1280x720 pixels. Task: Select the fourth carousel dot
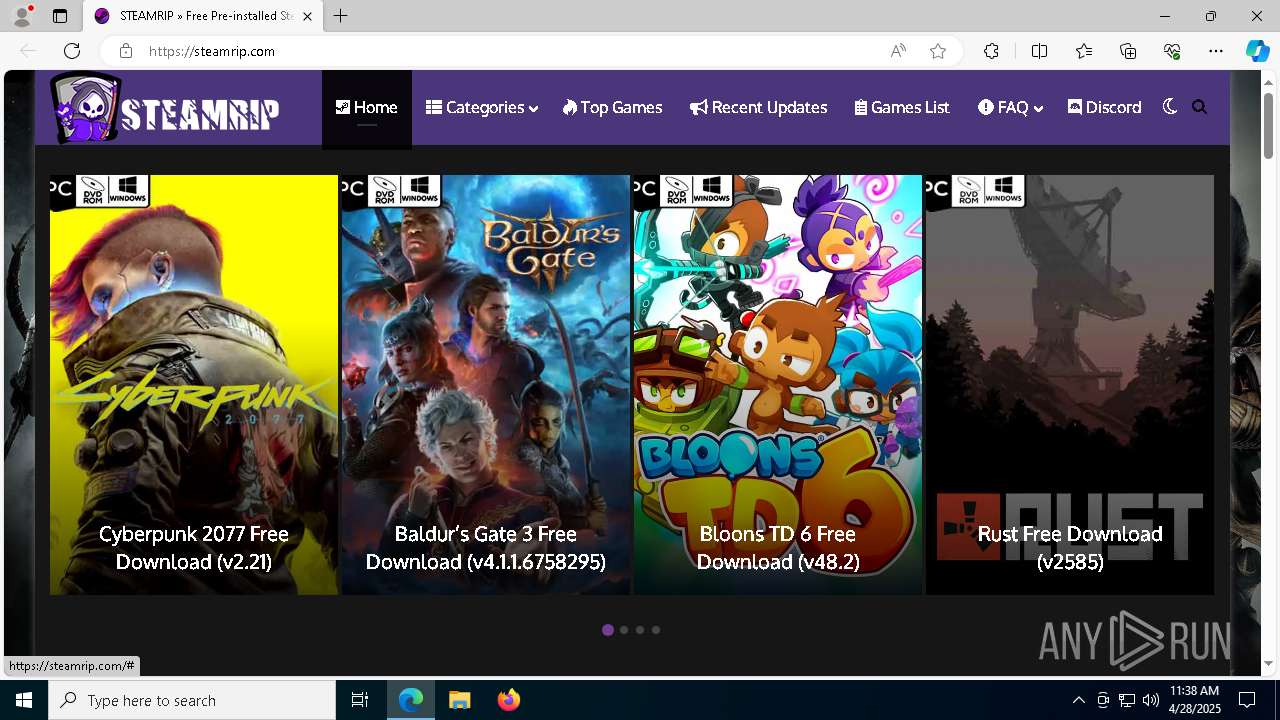pos(656,630)
